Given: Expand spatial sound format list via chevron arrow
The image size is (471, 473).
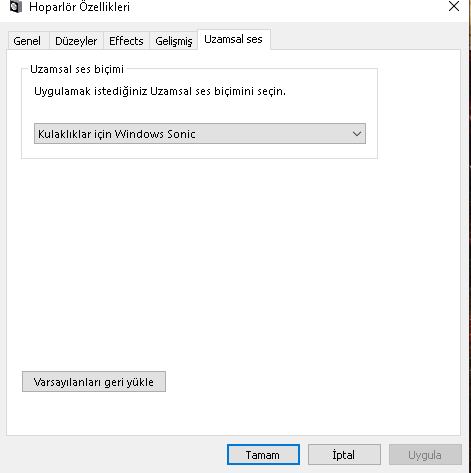Looking at the screenshot, I should tap(357, 134).
